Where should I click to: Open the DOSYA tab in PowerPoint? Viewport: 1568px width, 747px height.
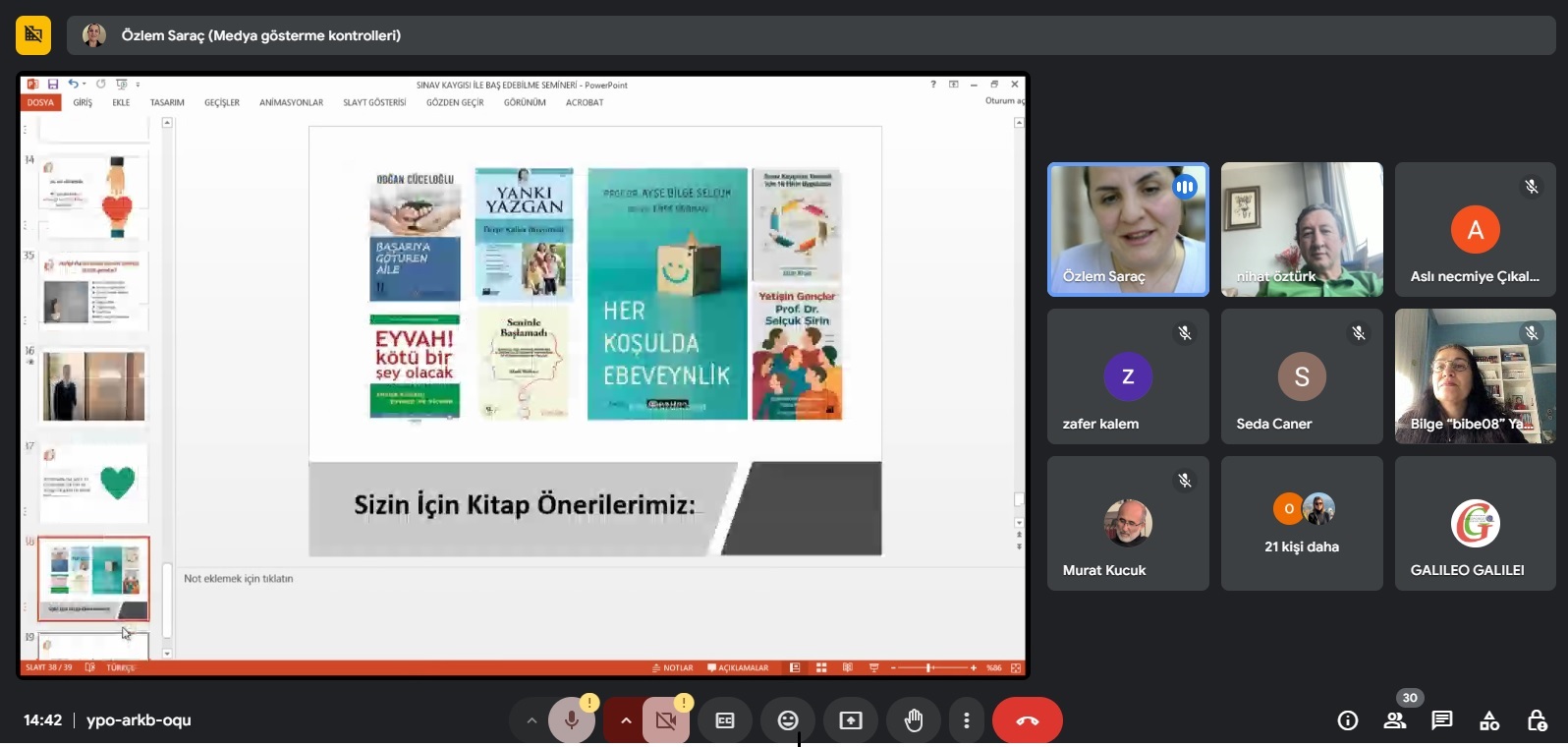[40, 102]
